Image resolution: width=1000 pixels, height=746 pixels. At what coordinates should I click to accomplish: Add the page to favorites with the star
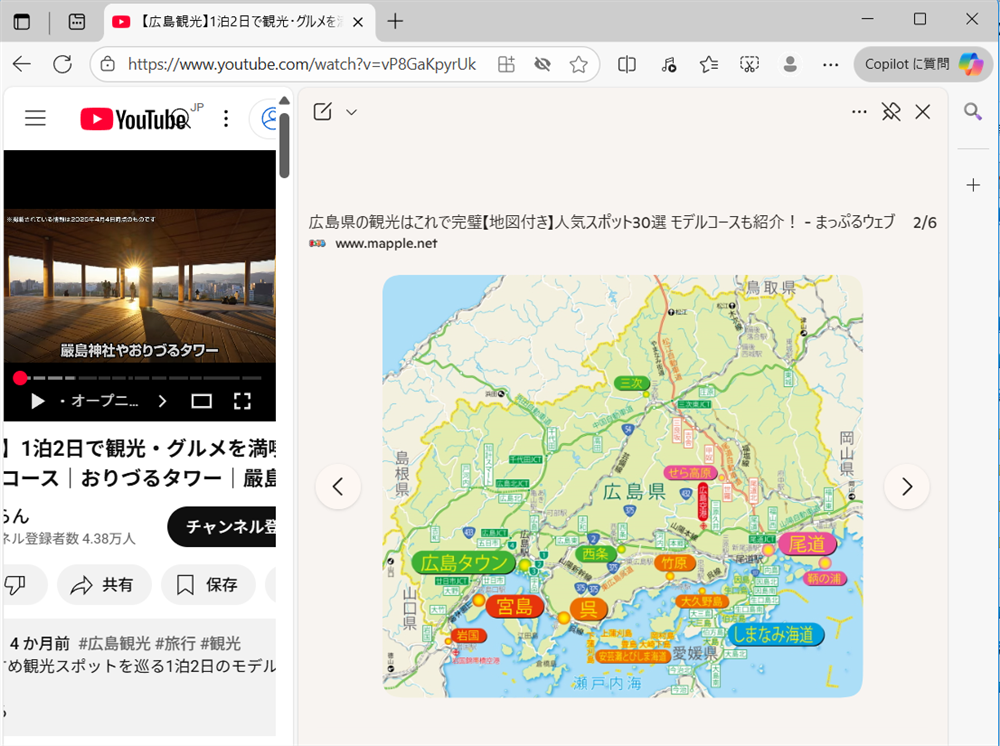pos(579,63)
